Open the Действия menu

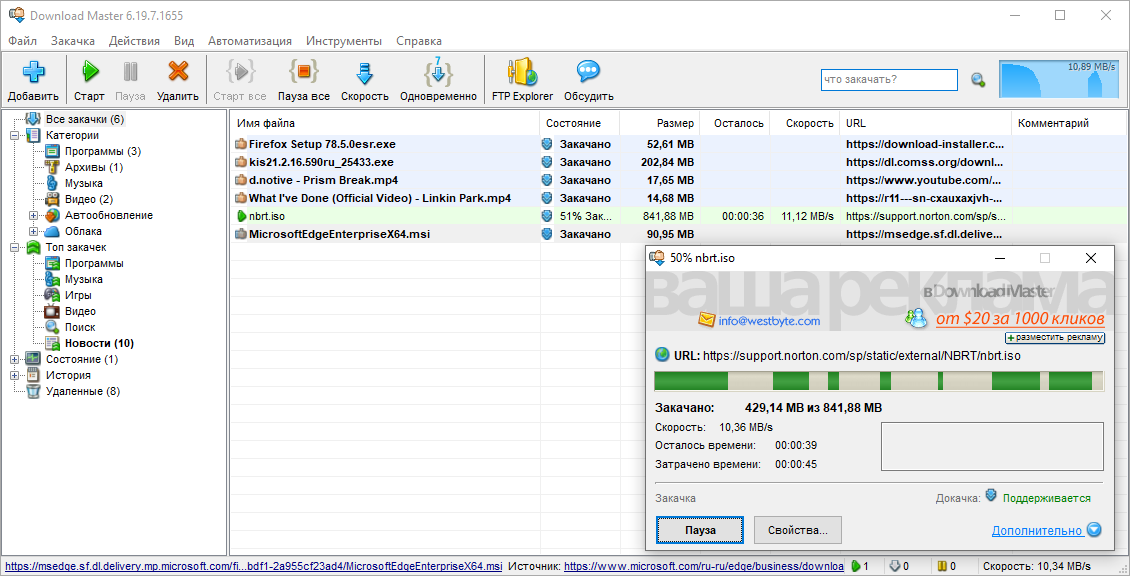pyautogui.click(x=134, y=41)
